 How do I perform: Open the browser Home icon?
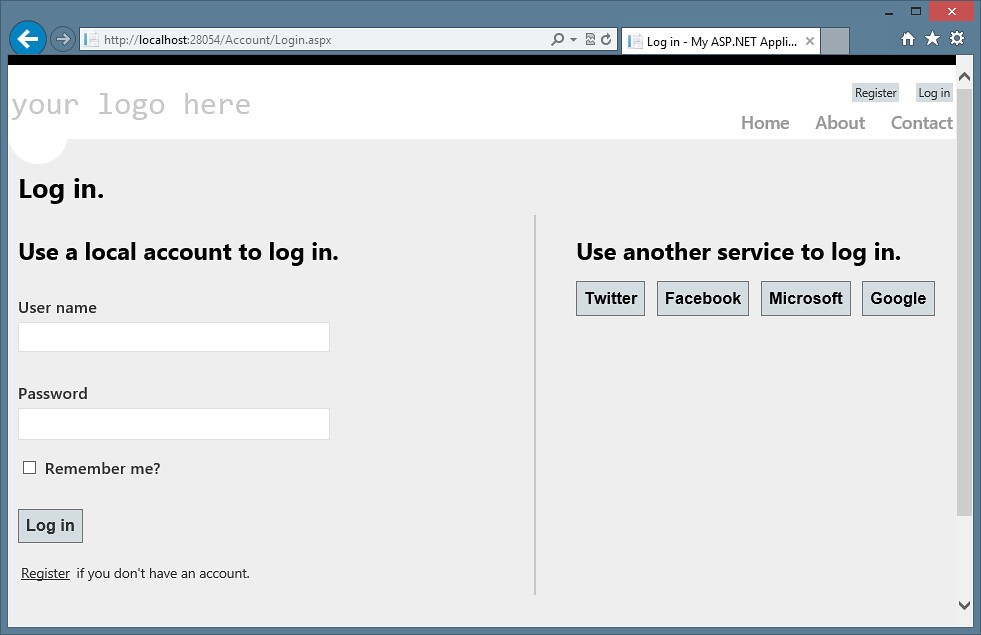point(908,39)
